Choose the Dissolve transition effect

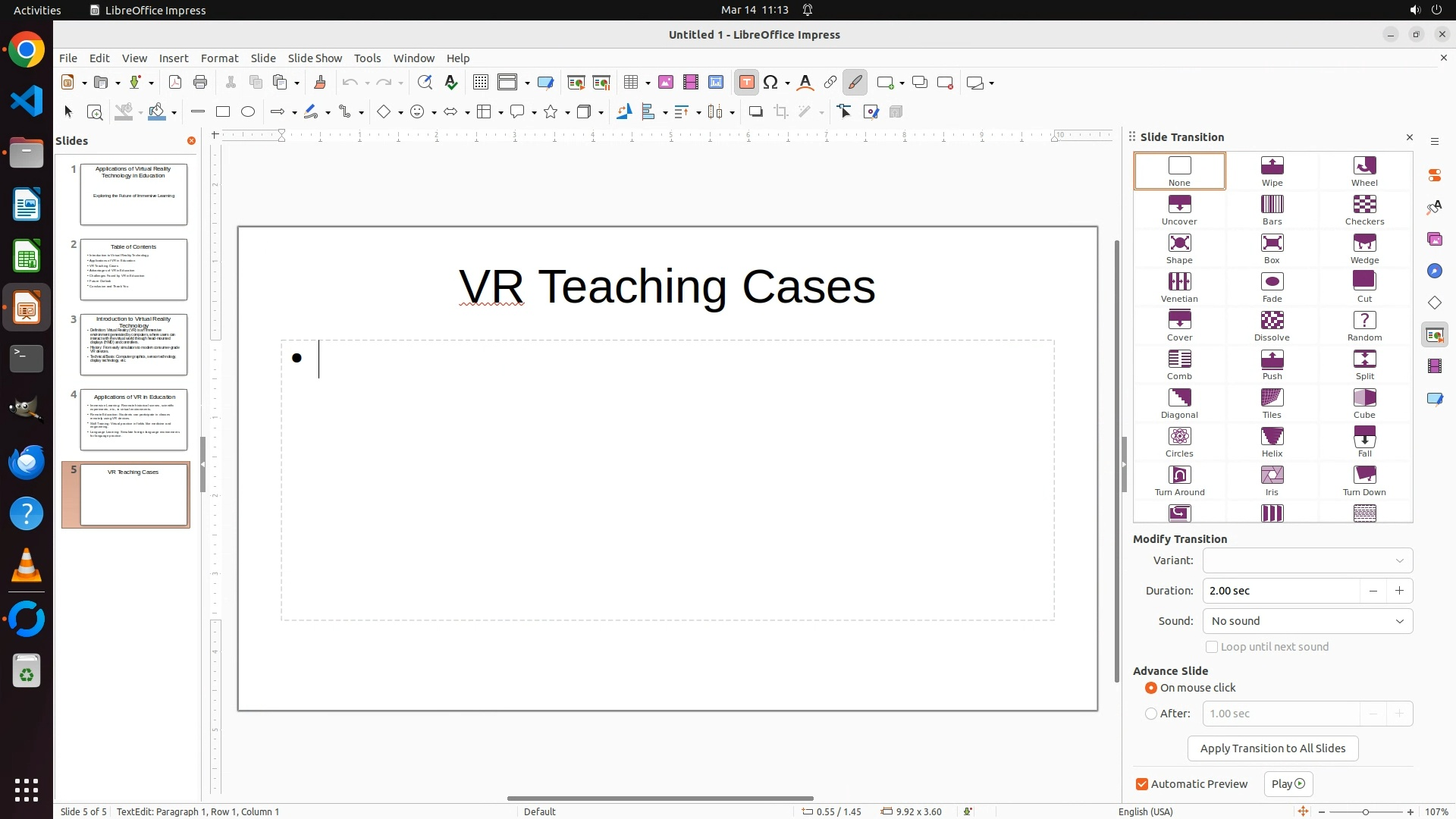click(x=1272, y=325)
